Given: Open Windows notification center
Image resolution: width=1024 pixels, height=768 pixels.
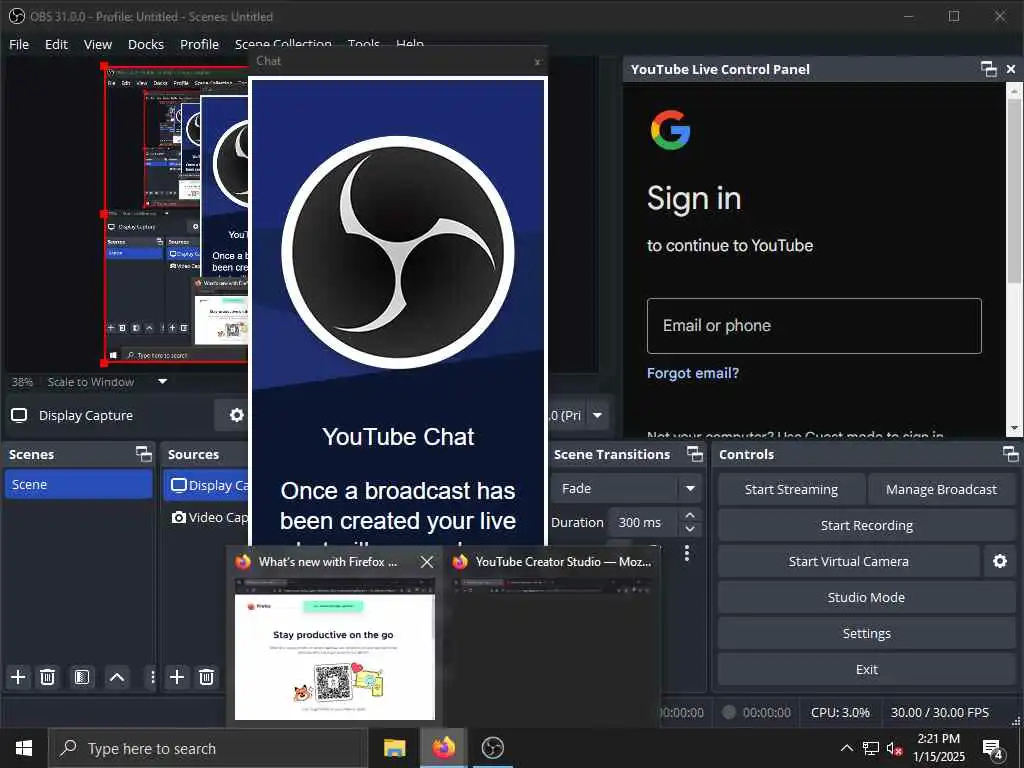Looking at the screenshot, I should click(x=993, y=748).
